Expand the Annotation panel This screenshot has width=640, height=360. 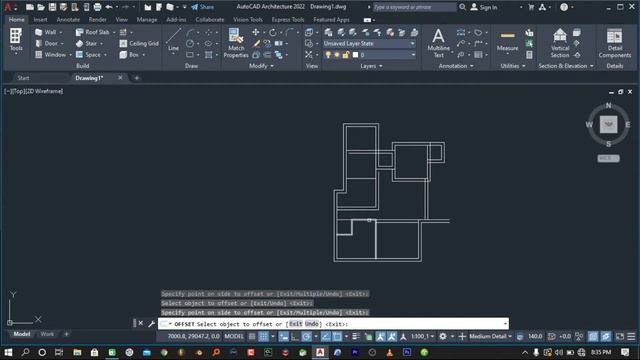(x=456, y=66)
